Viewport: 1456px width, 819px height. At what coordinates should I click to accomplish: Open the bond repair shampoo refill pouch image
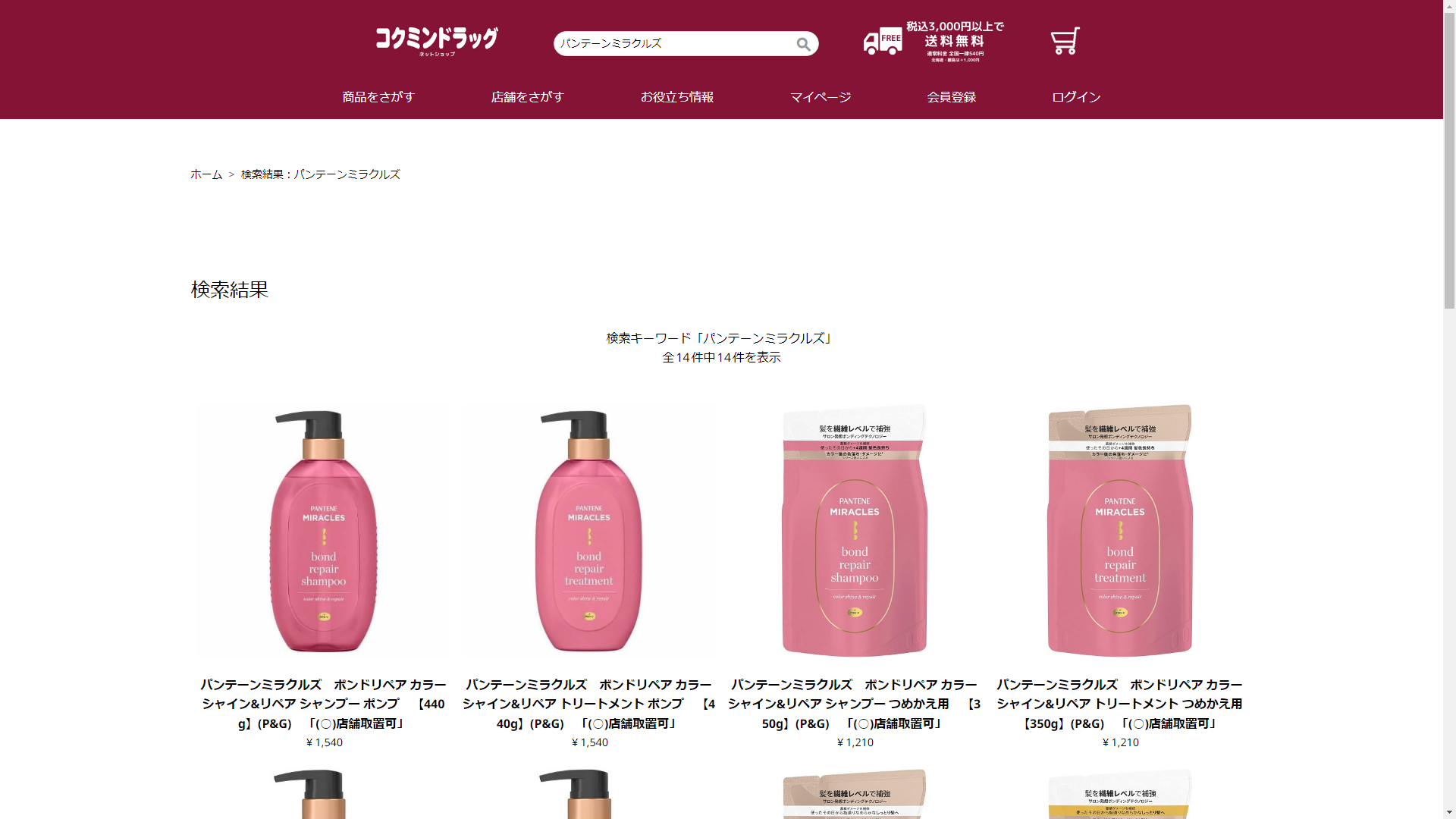tap(855, 531)
